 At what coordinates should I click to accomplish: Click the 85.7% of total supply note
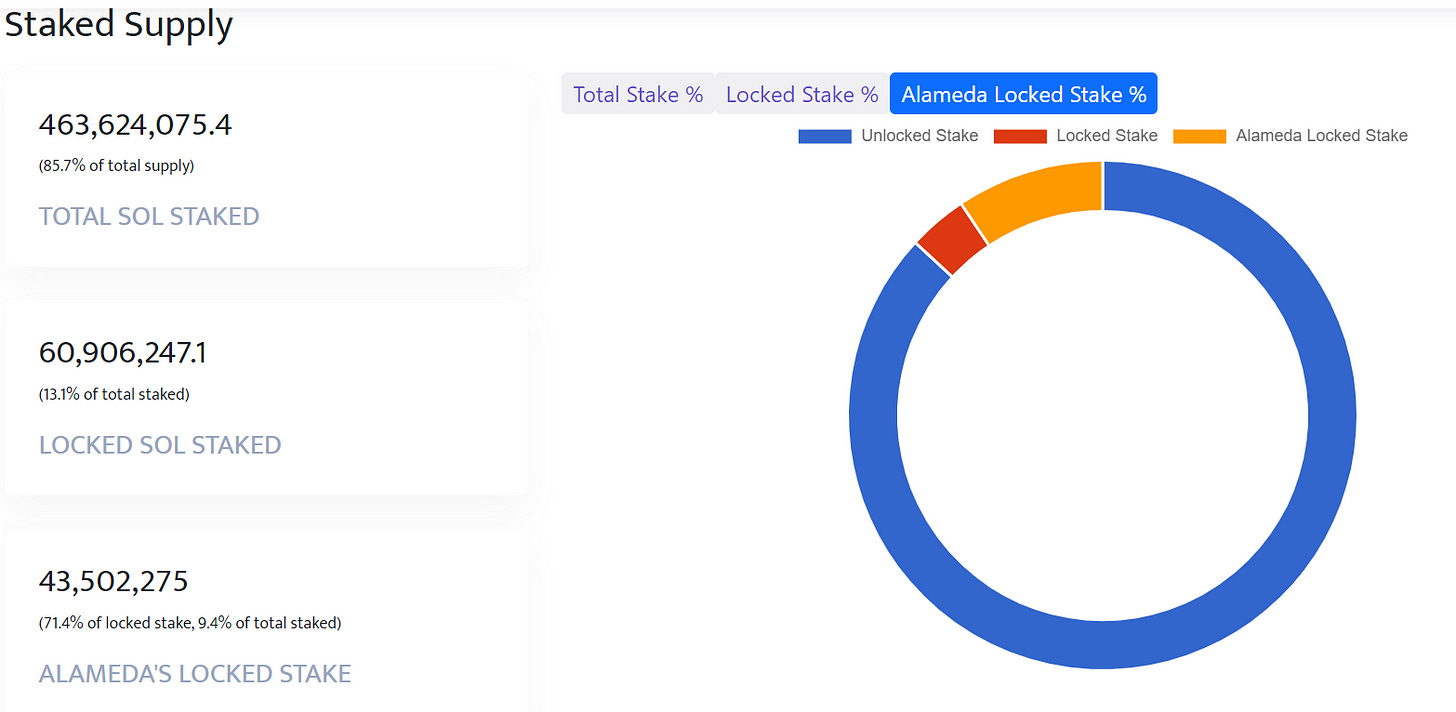116,166
